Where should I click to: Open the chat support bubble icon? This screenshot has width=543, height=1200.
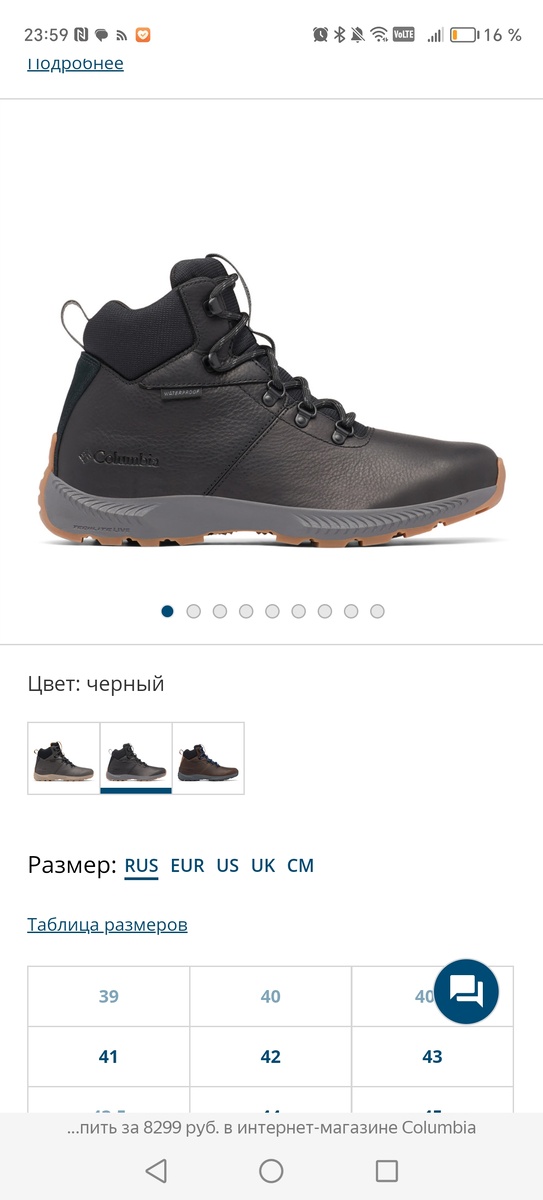pos(467,991)
